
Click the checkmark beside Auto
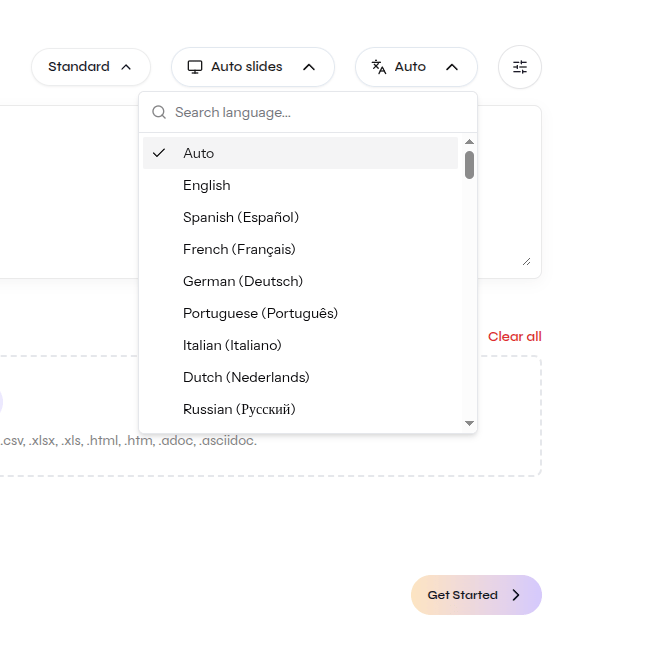tap(159, 153)
